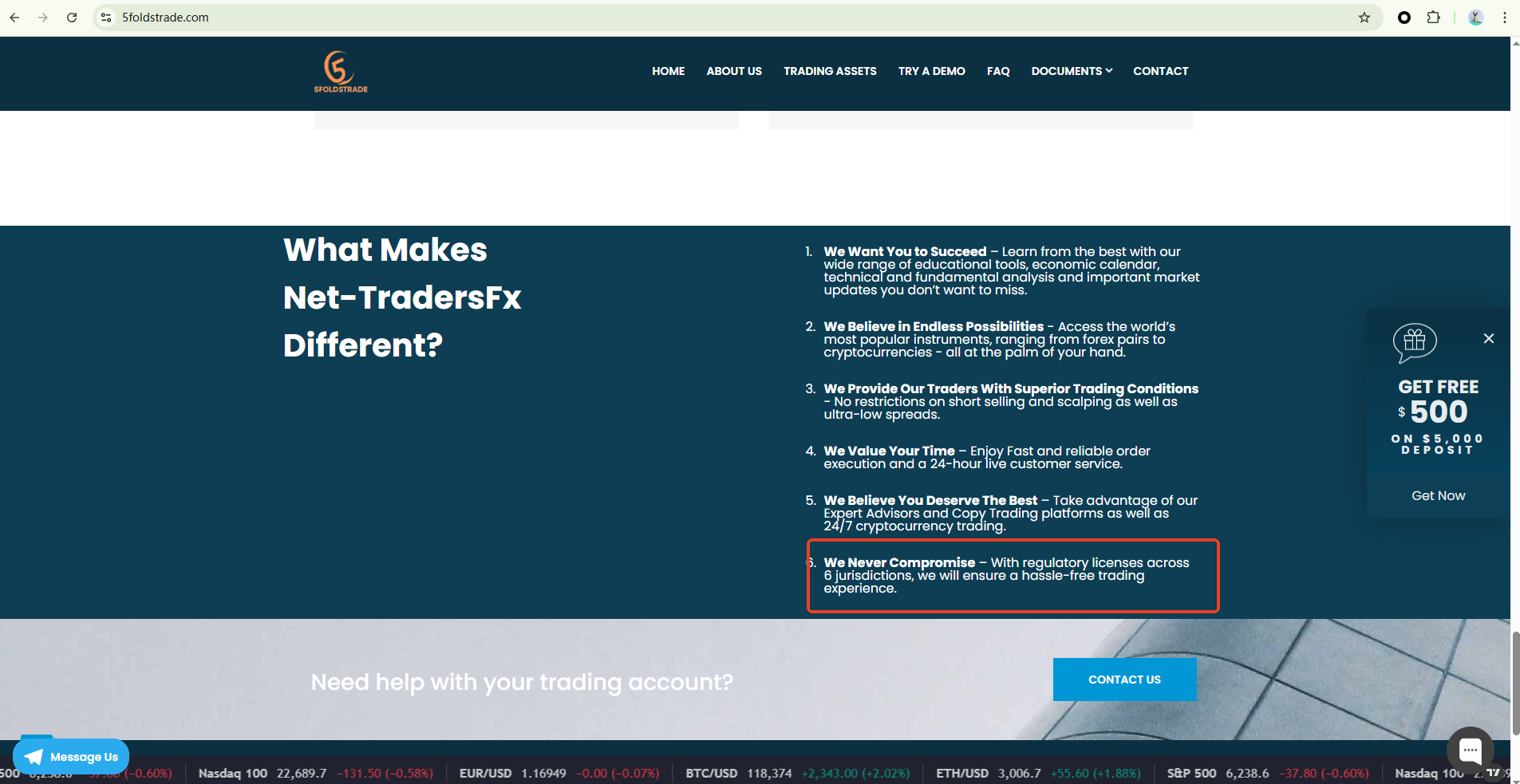This screenshot has width=1520, height=784.
Task: Open the Chrome profile avatar
Action: click(1475, 18)
